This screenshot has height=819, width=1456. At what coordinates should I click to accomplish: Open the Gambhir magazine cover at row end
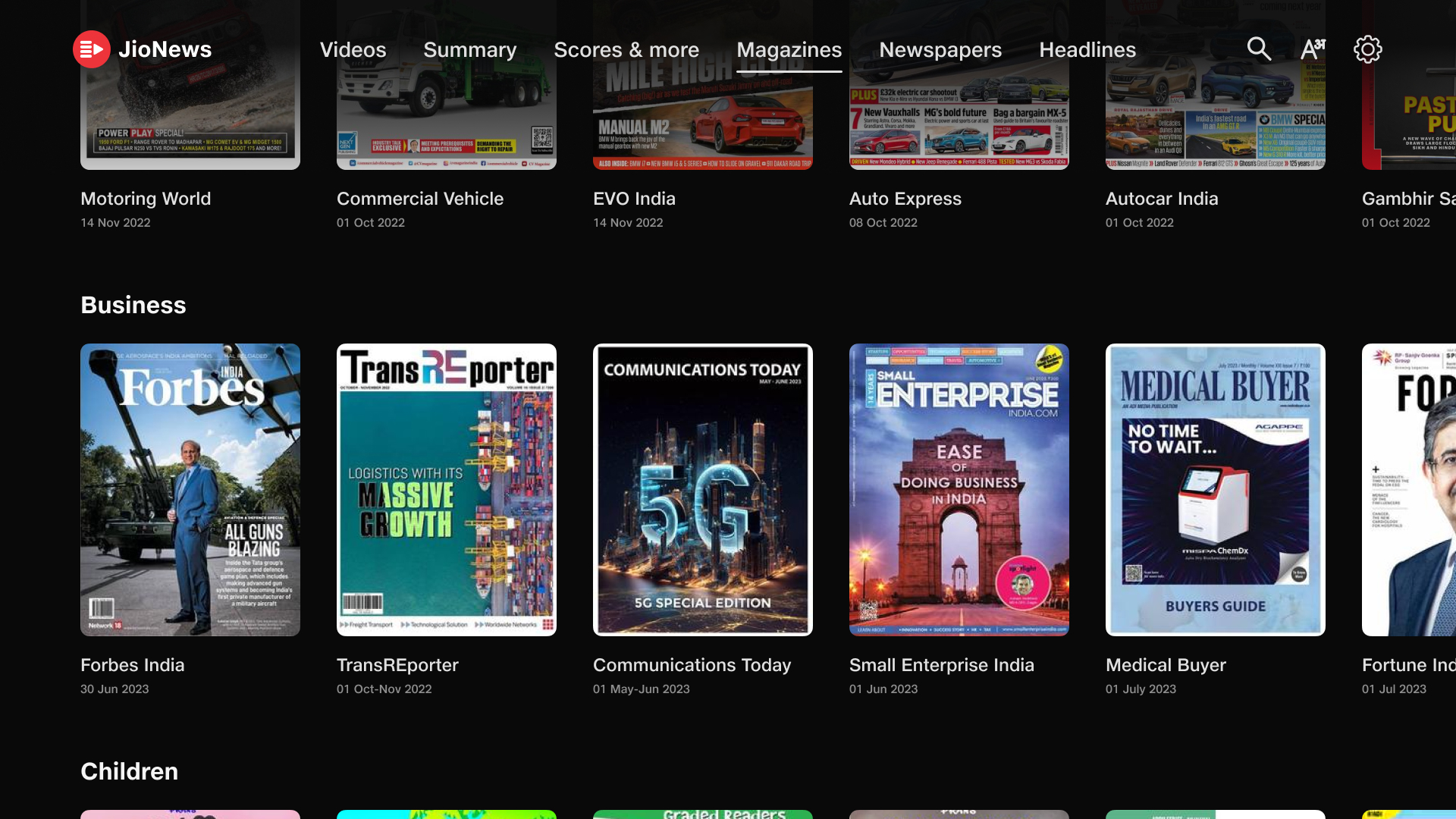pos(1409,85)
